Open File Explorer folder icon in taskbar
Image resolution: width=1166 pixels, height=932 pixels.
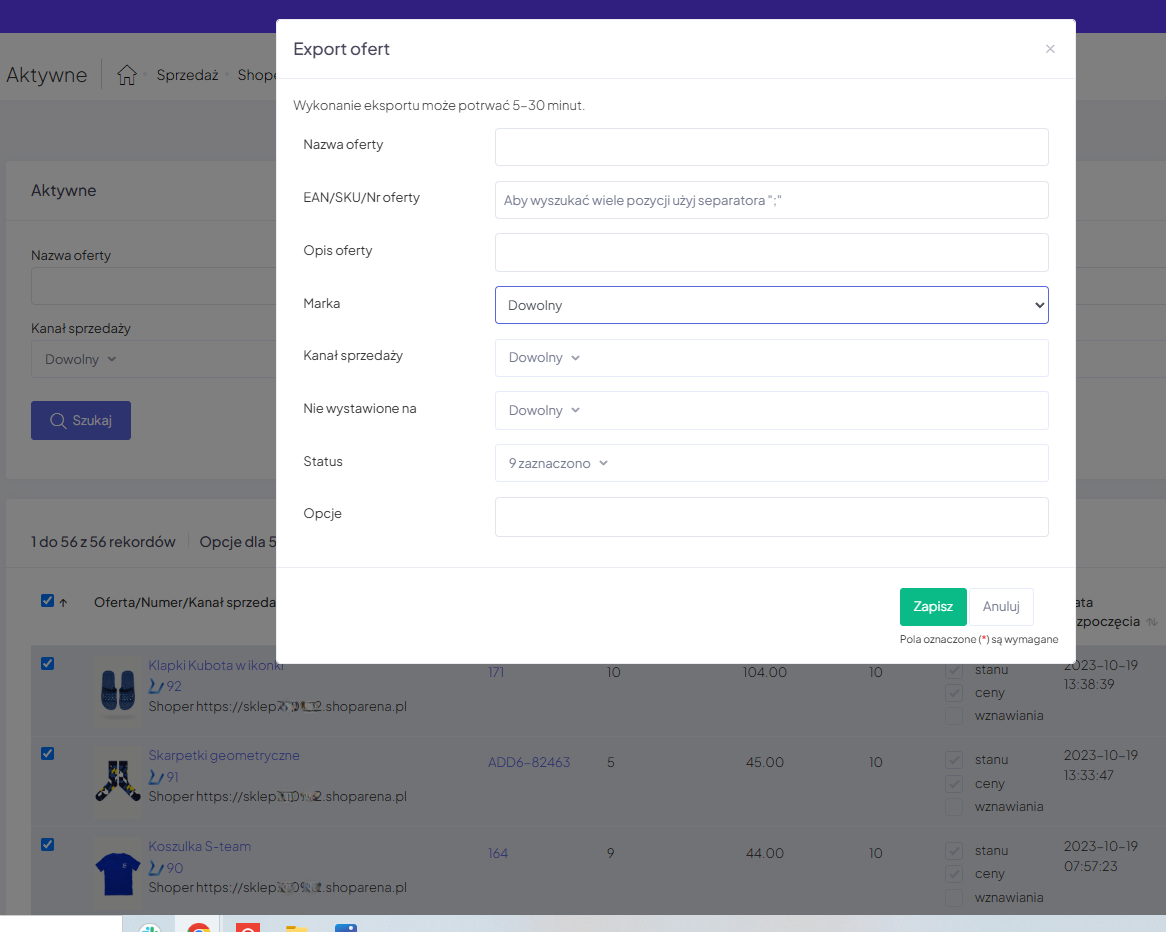coord(296,927)
